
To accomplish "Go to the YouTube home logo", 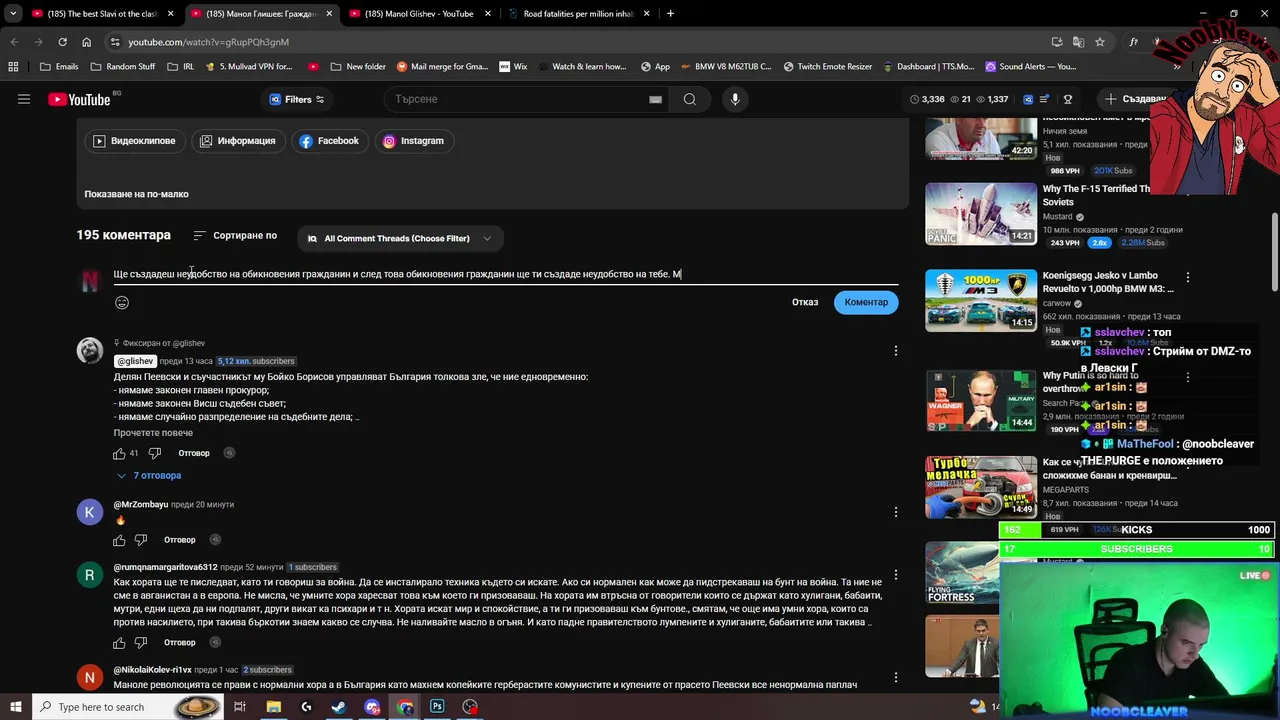I will click(x=79, y=99).
